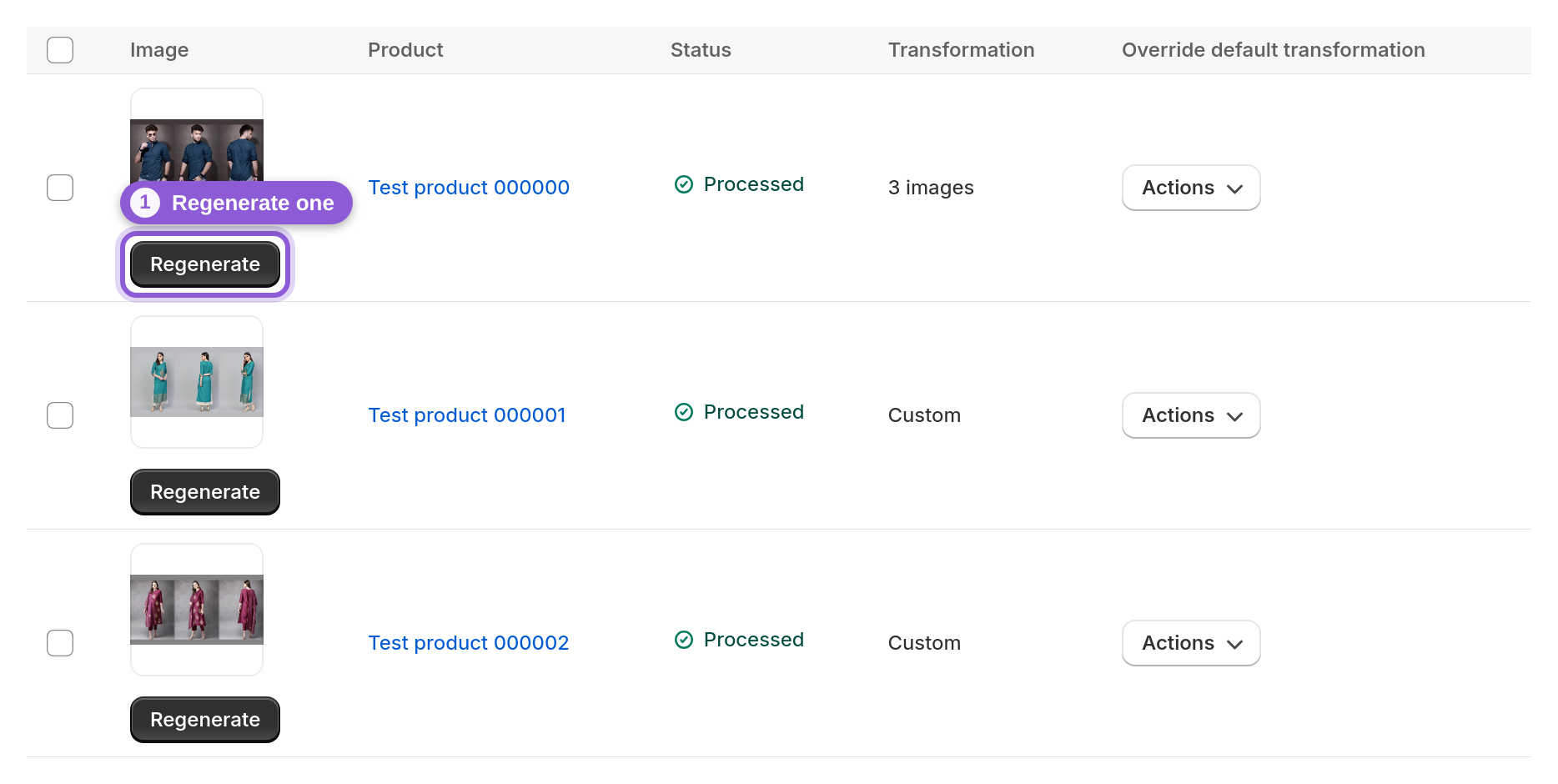1558x784 pixels.
Task: Open the Test product 000000 link
Action: click(x=469, y=188)
